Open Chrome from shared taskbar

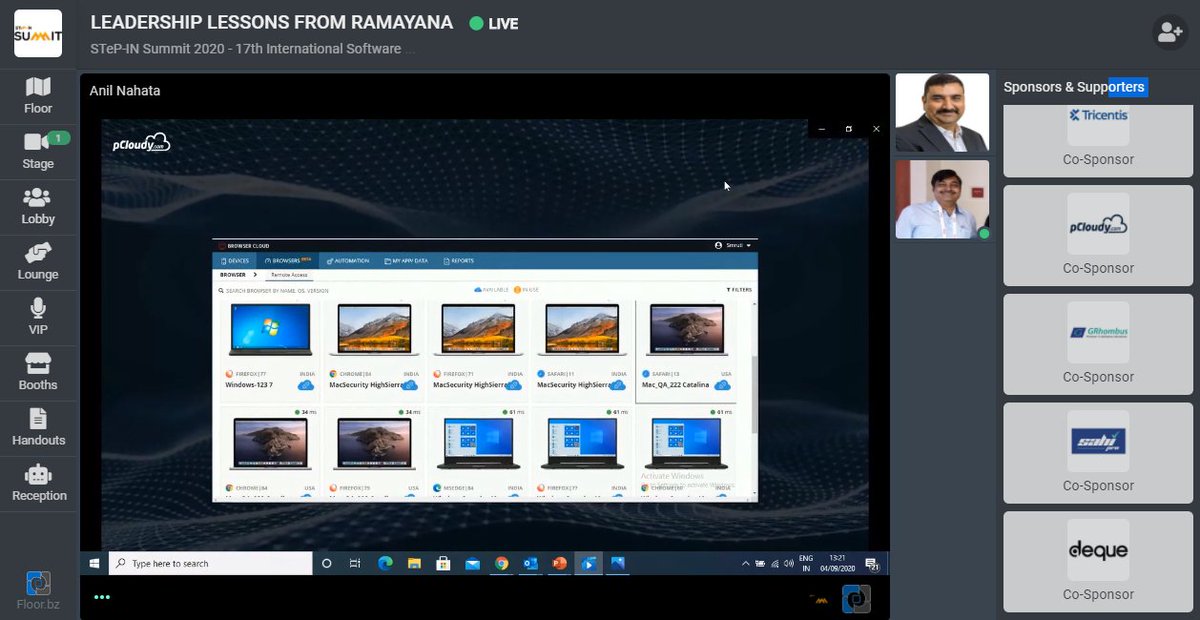pos(502,563)
